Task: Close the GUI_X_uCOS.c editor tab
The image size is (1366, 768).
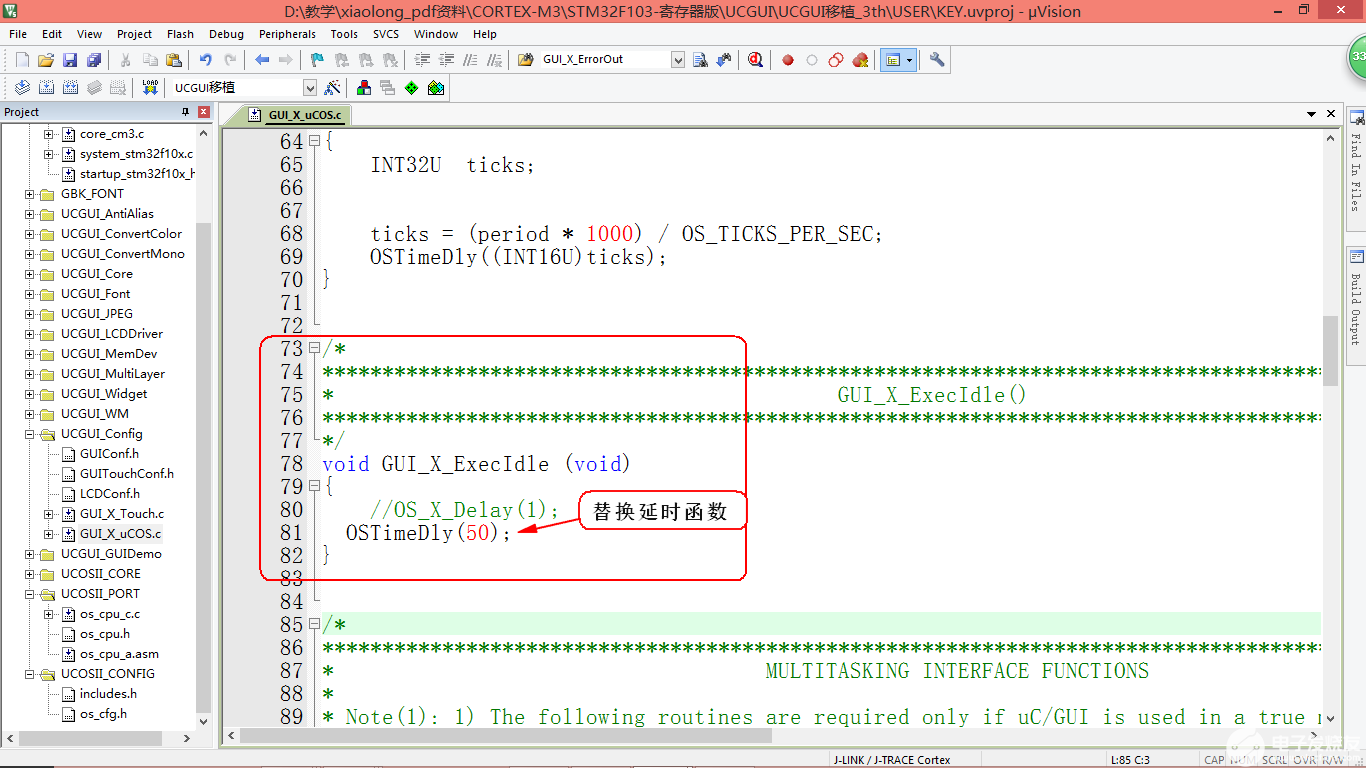Action: pos(1331,114)
